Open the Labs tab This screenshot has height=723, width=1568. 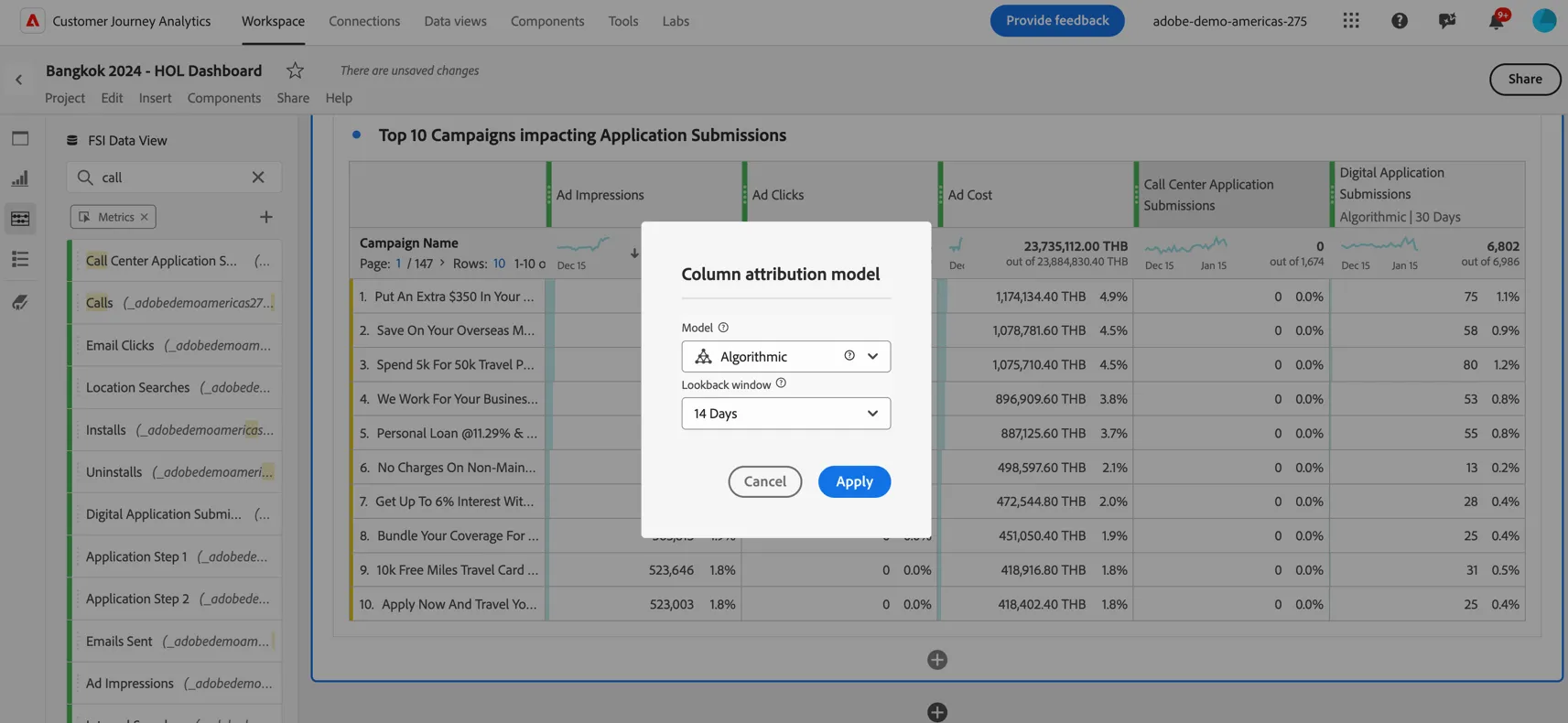(676, 21)
